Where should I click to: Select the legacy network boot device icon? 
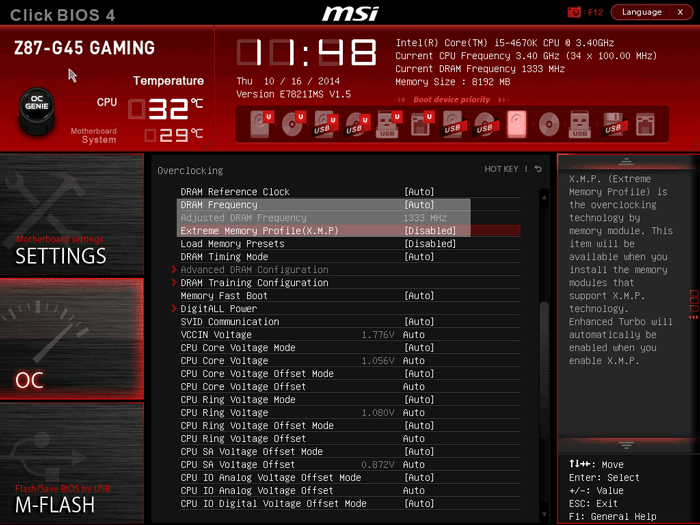coord(645,124)
